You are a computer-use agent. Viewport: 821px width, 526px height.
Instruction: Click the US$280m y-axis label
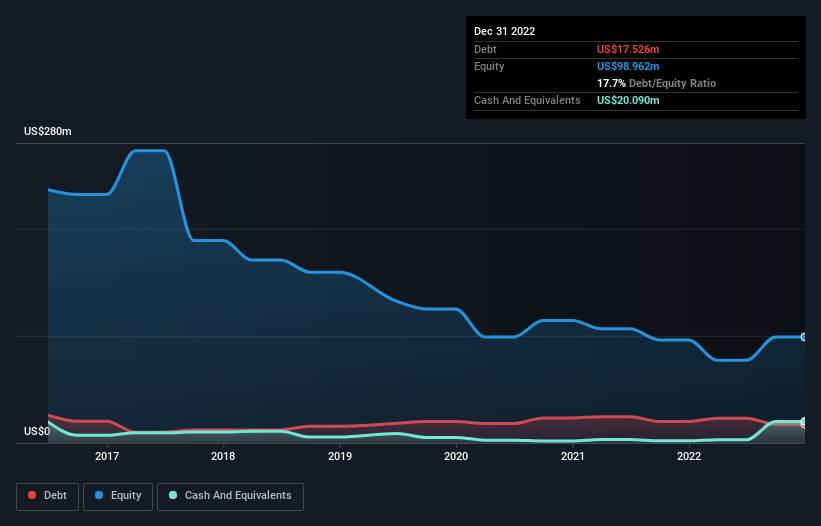pyautogui.click(x=48, y=131)
